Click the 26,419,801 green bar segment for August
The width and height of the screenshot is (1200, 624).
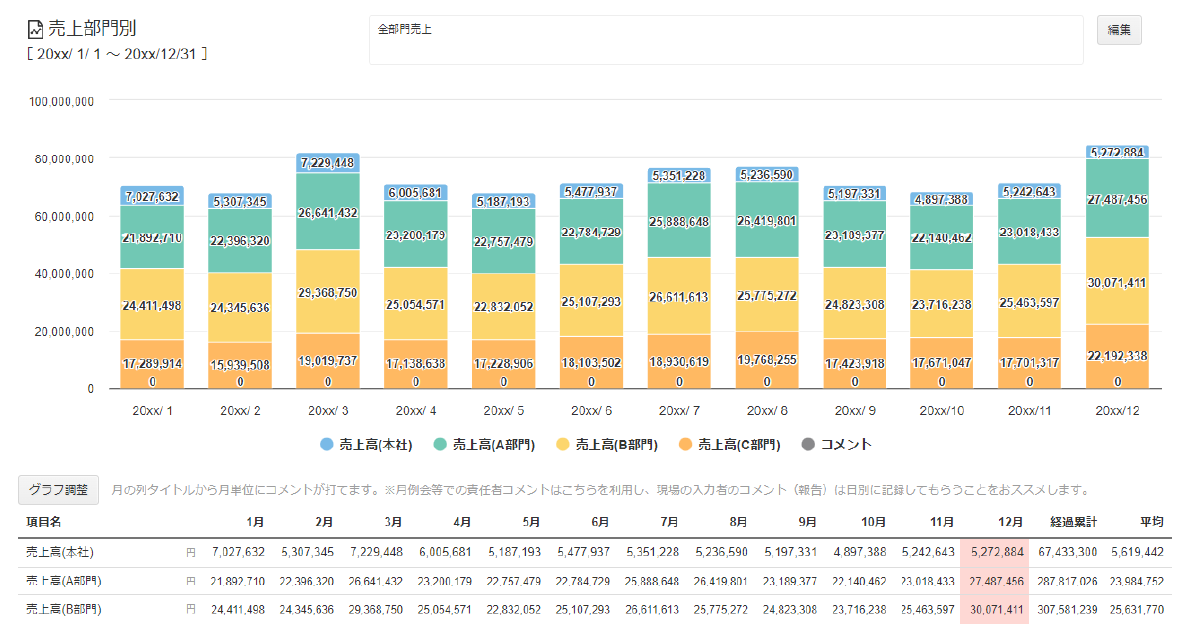[767, 220]
